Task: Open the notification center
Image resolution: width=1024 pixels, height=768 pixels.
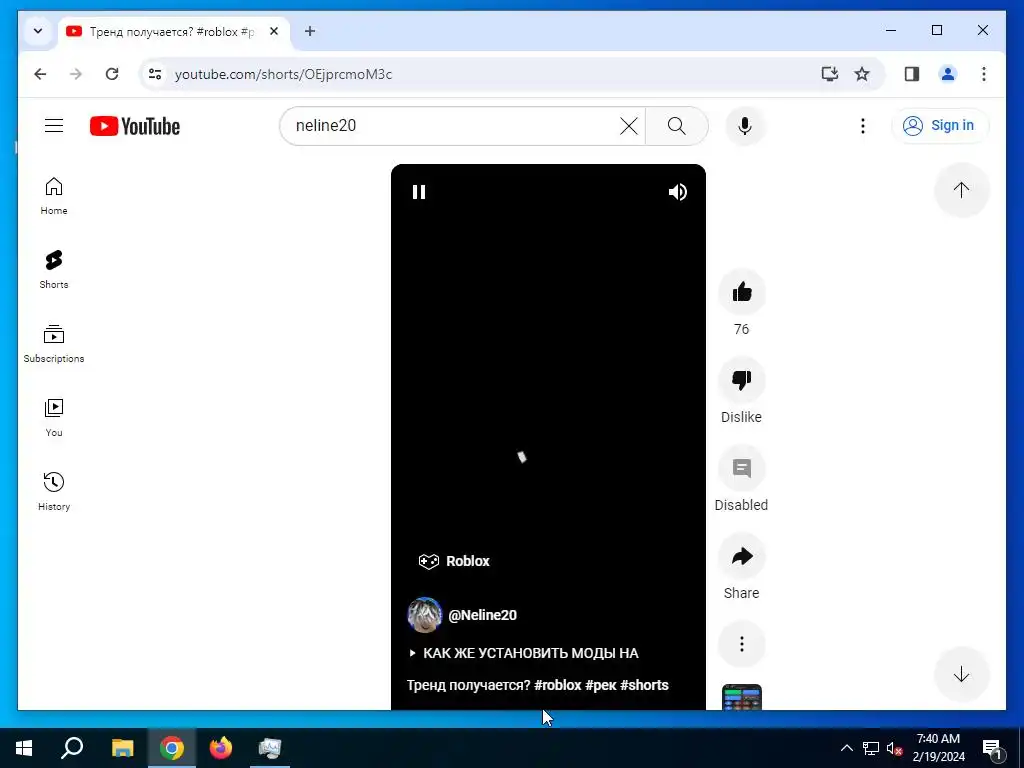Action: coord(992,749)
